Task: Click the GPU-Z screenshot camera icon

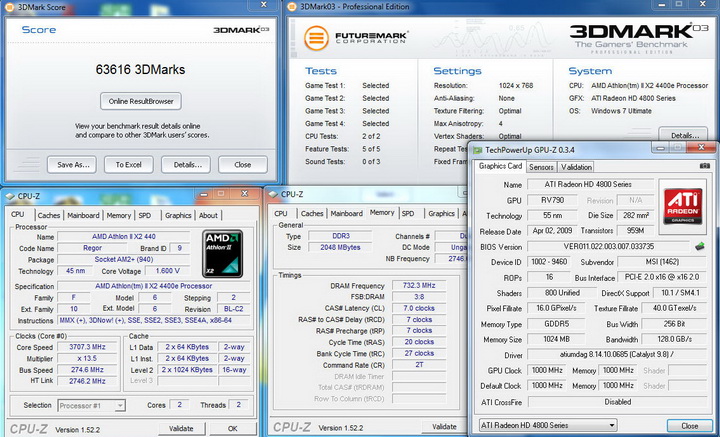Action: coord(705,166)
